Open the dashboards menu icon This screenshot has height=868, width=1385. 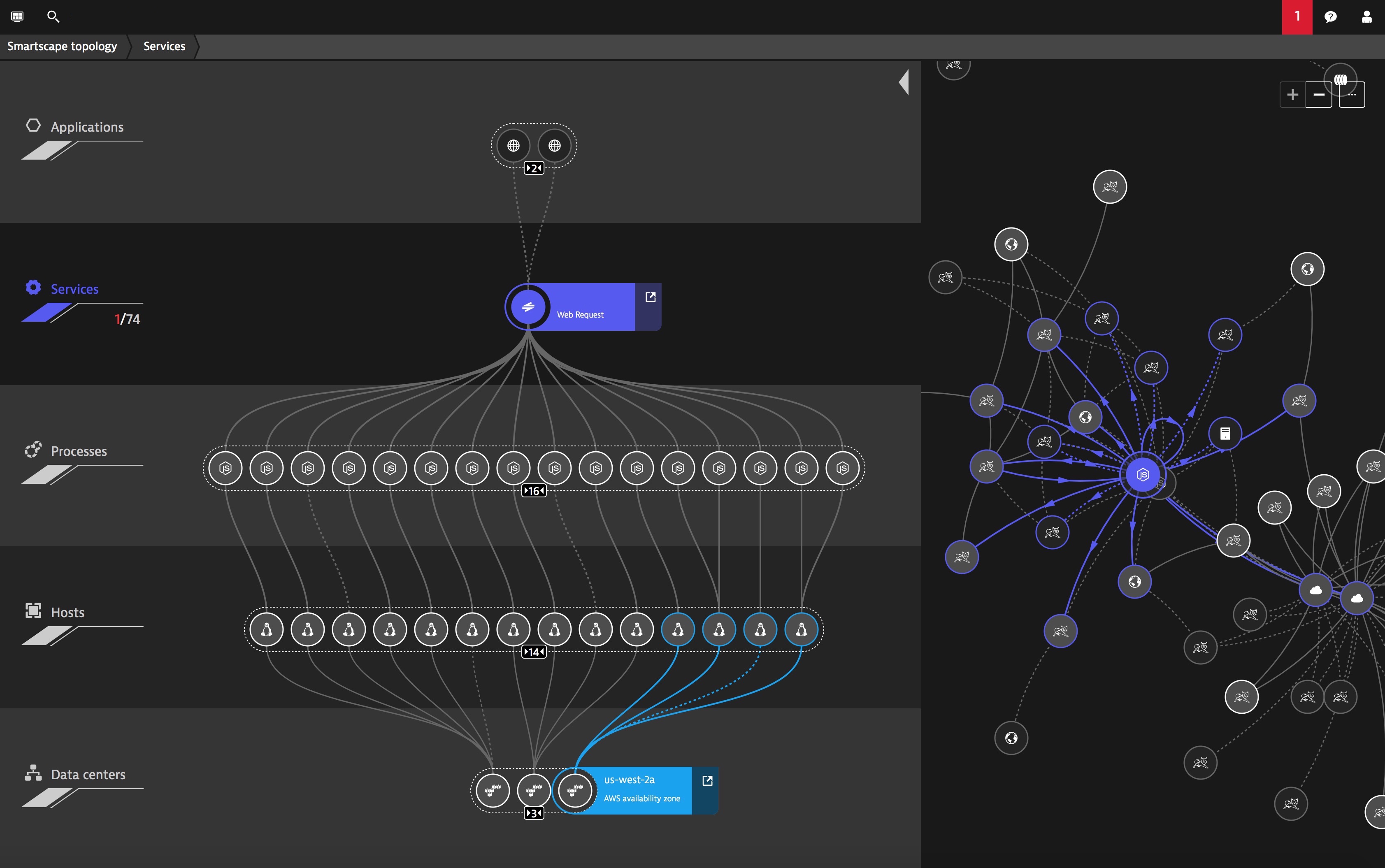[x=17, y=16]
